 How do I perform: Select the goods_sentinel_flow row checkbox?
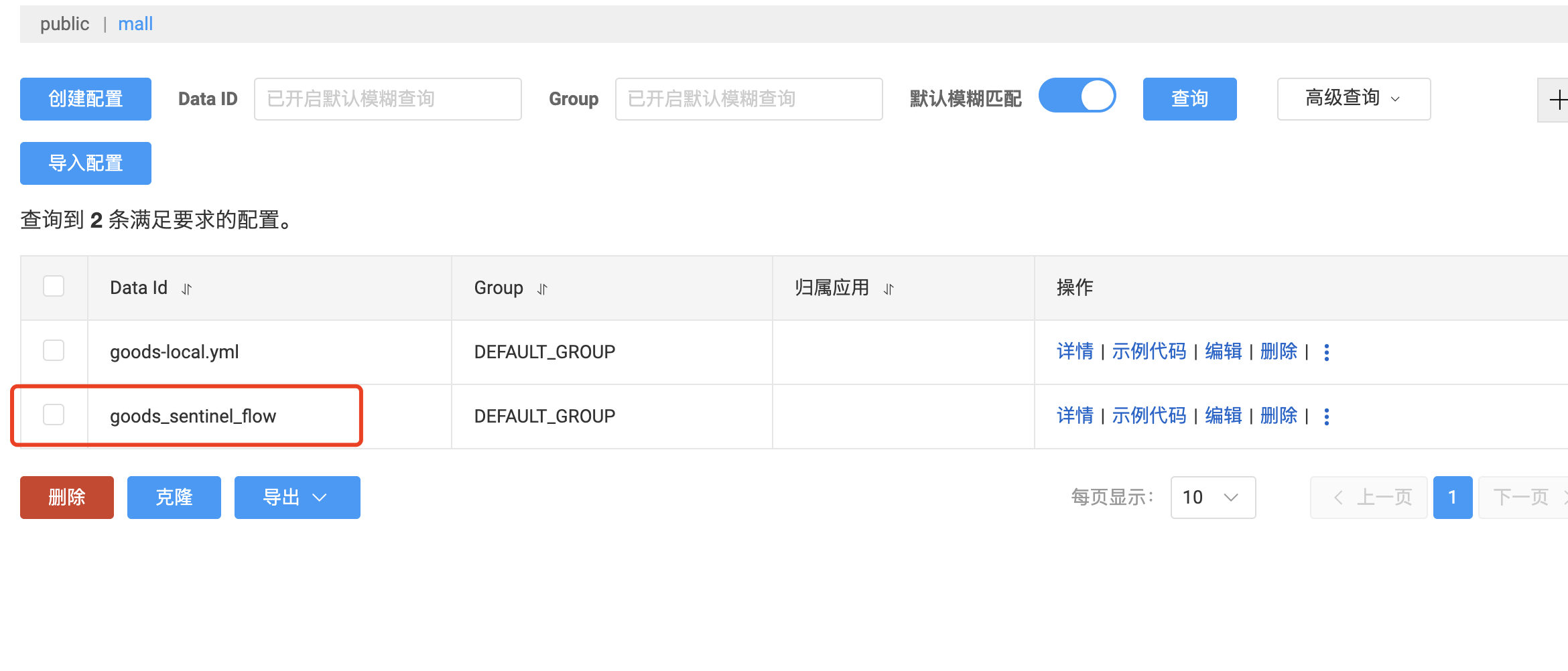pos(54,415)
